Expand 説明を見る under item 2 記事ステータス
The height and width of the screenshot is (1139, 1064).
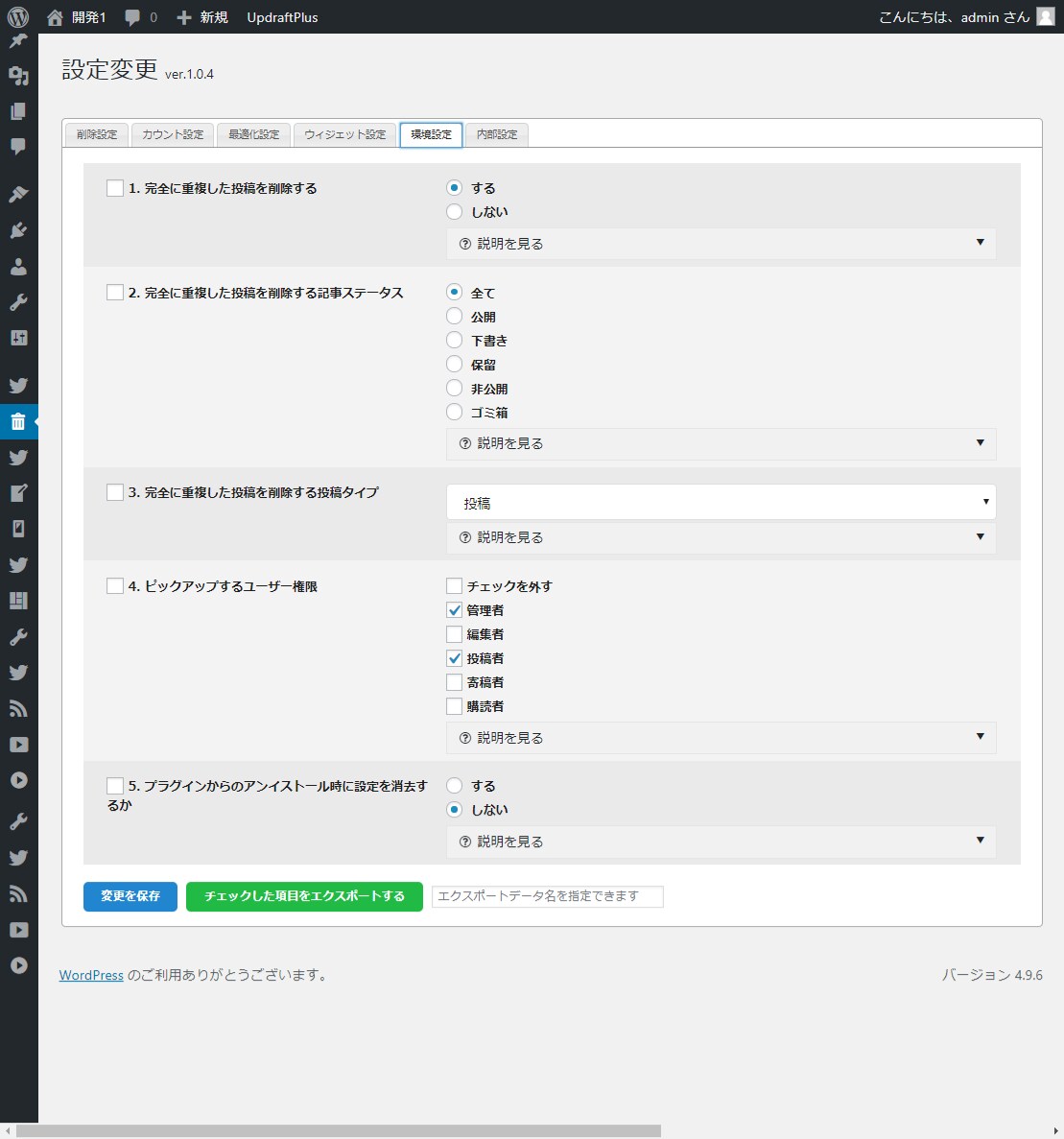(721, 443)
